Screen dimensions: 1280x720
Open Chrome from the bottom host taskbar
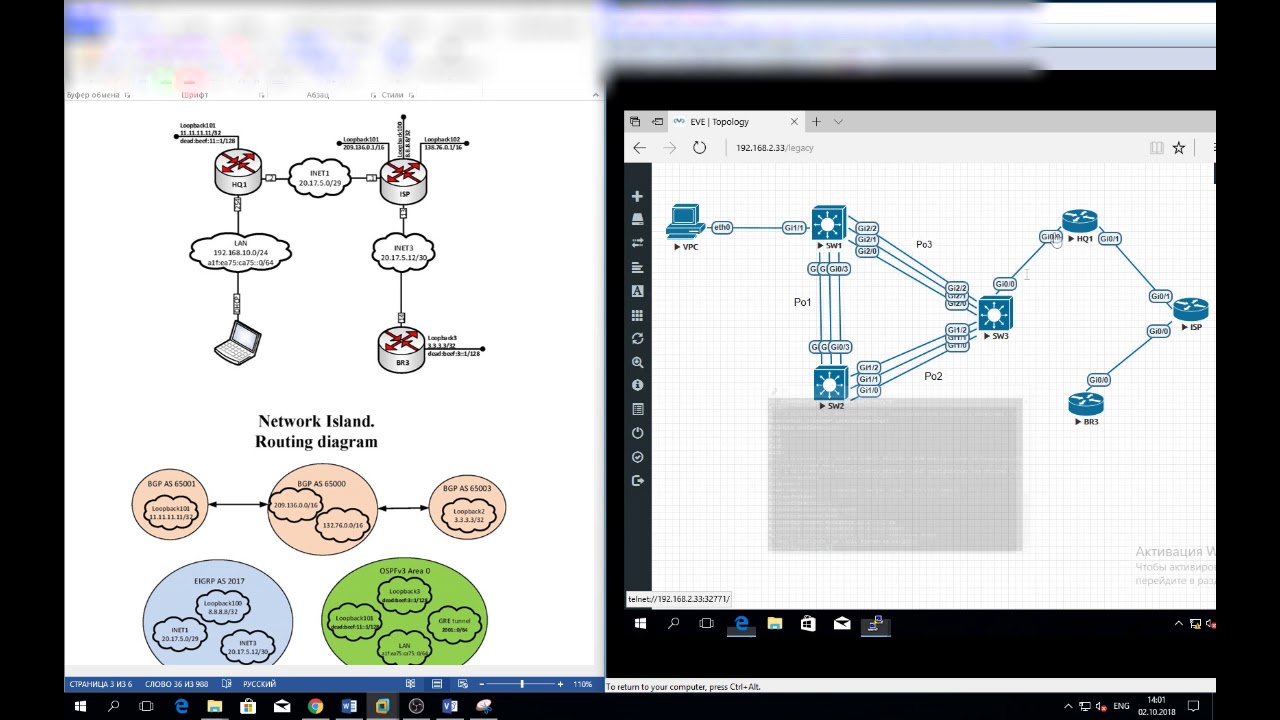315,706
